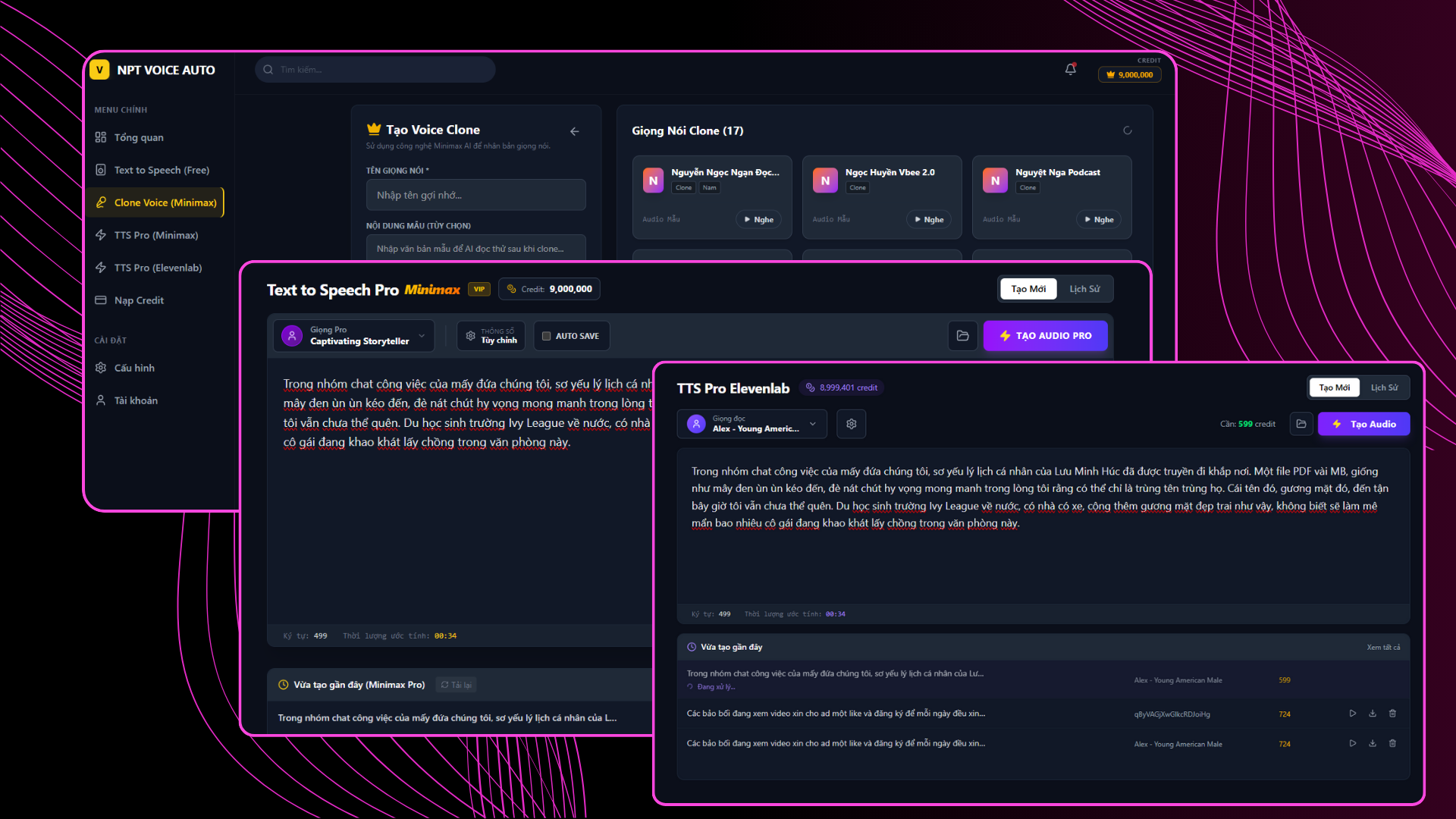Open TTS Pro (Elevenlab) in sidebar

tap(158, 268)
